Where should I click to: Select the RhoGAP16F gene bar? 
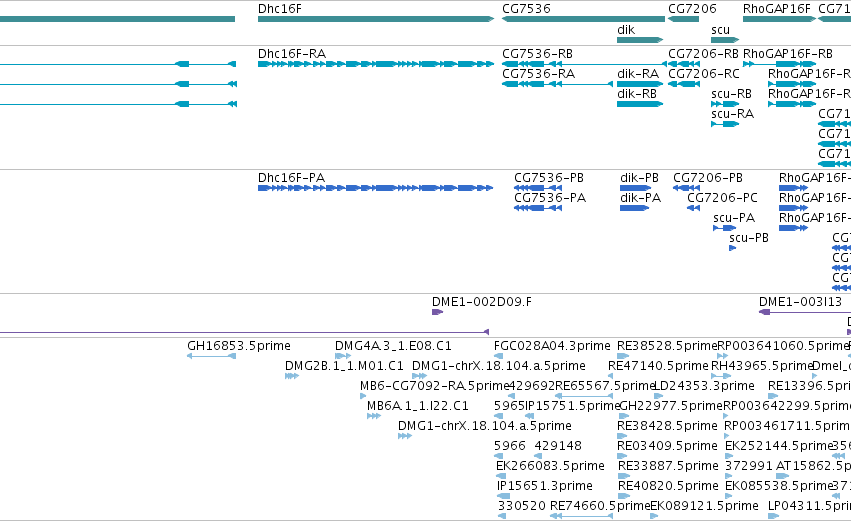[779, 19]
